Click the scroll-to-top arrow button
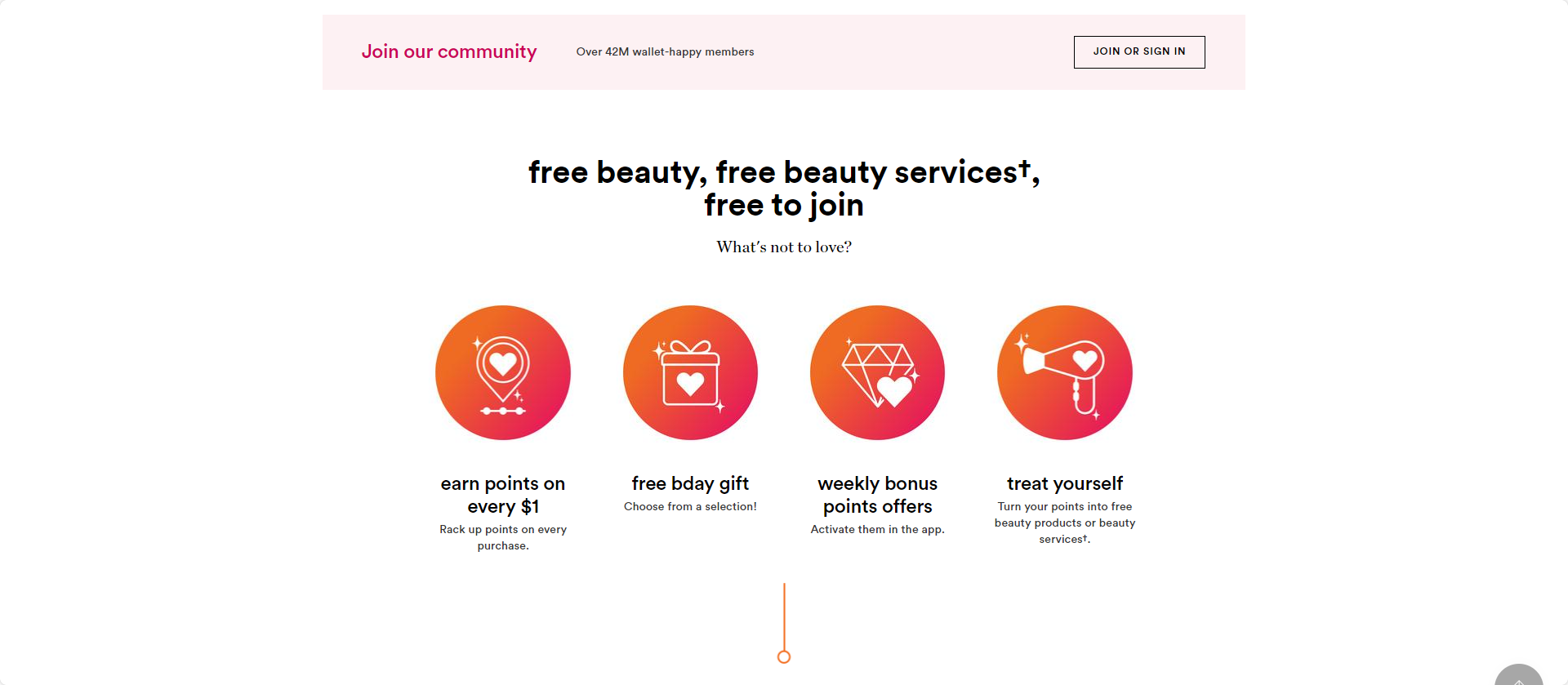Viewport: 1568px width, 685px height. (1518, 676)
